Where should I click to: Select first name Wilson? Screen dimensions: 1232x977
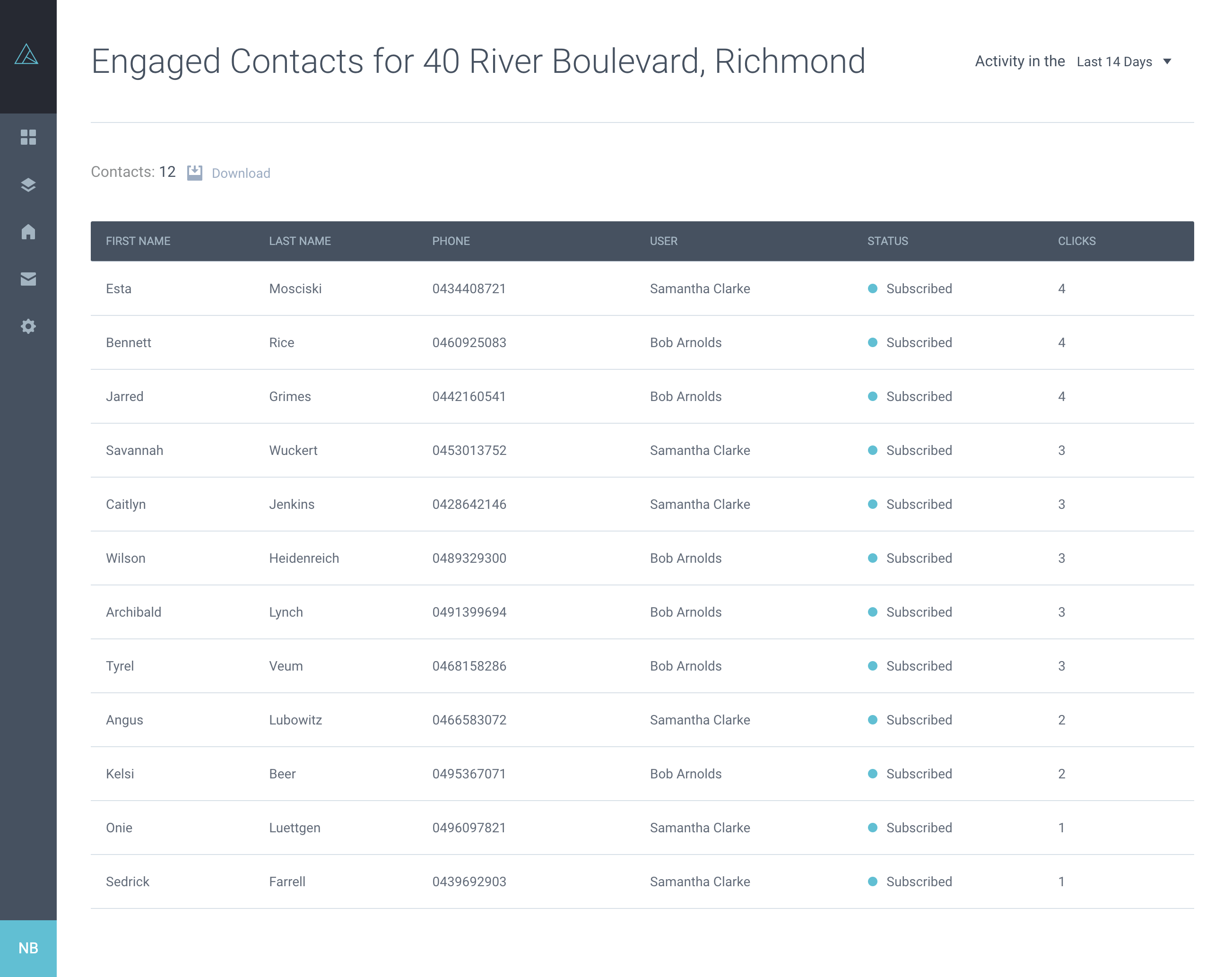126,558
